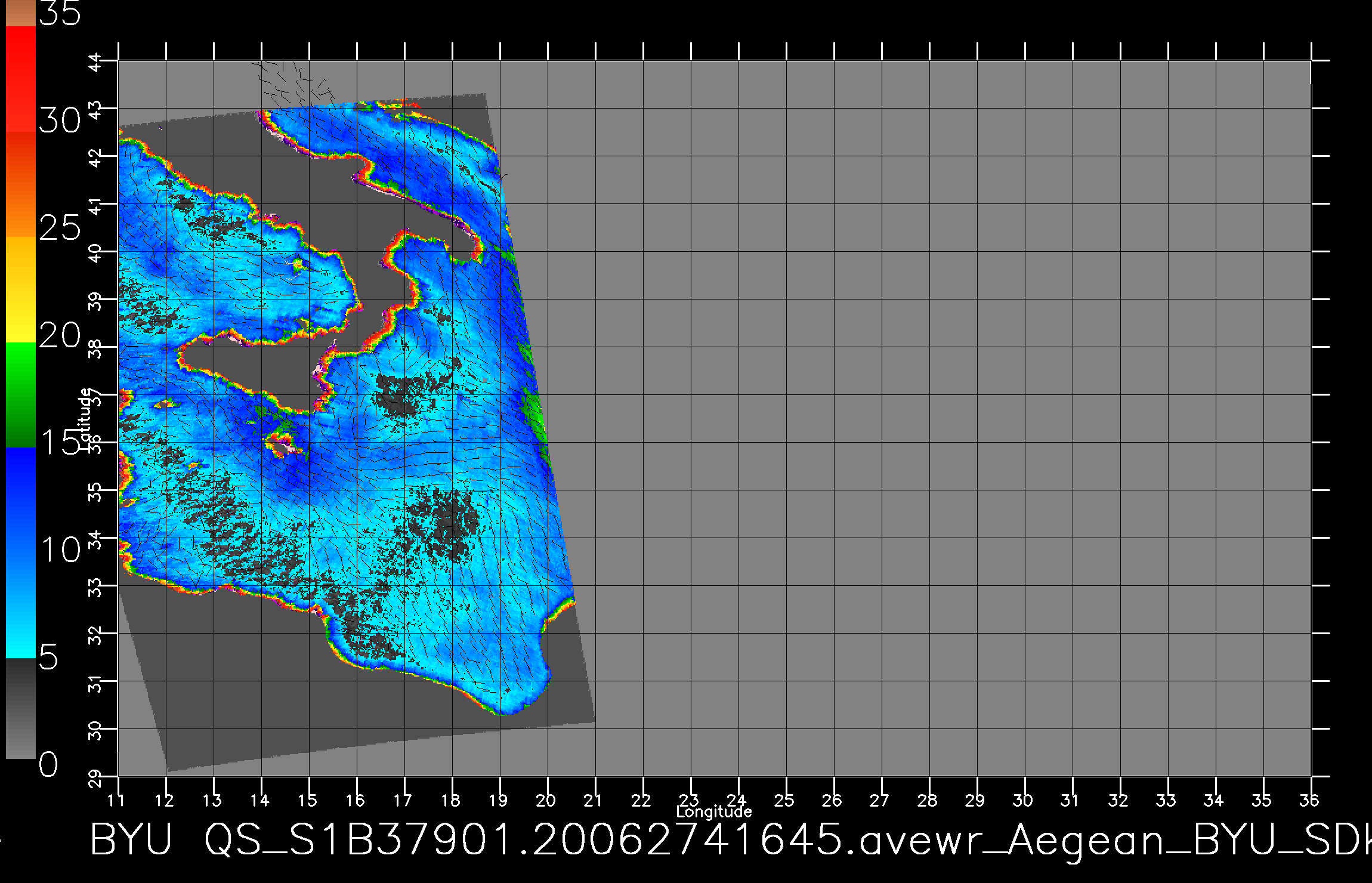Click latitude tick label 32
Screen dimensions: 1372x883
95,635
